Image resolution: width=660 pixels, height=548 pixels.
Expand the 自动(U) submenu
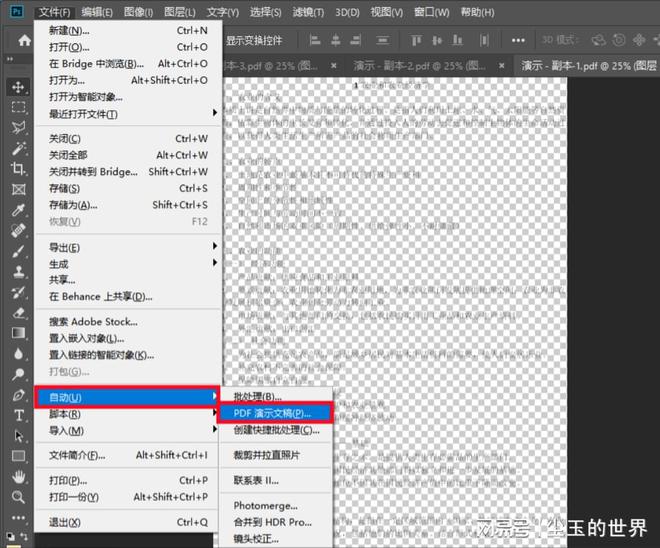pyautogui.click(x=128, y=397)
